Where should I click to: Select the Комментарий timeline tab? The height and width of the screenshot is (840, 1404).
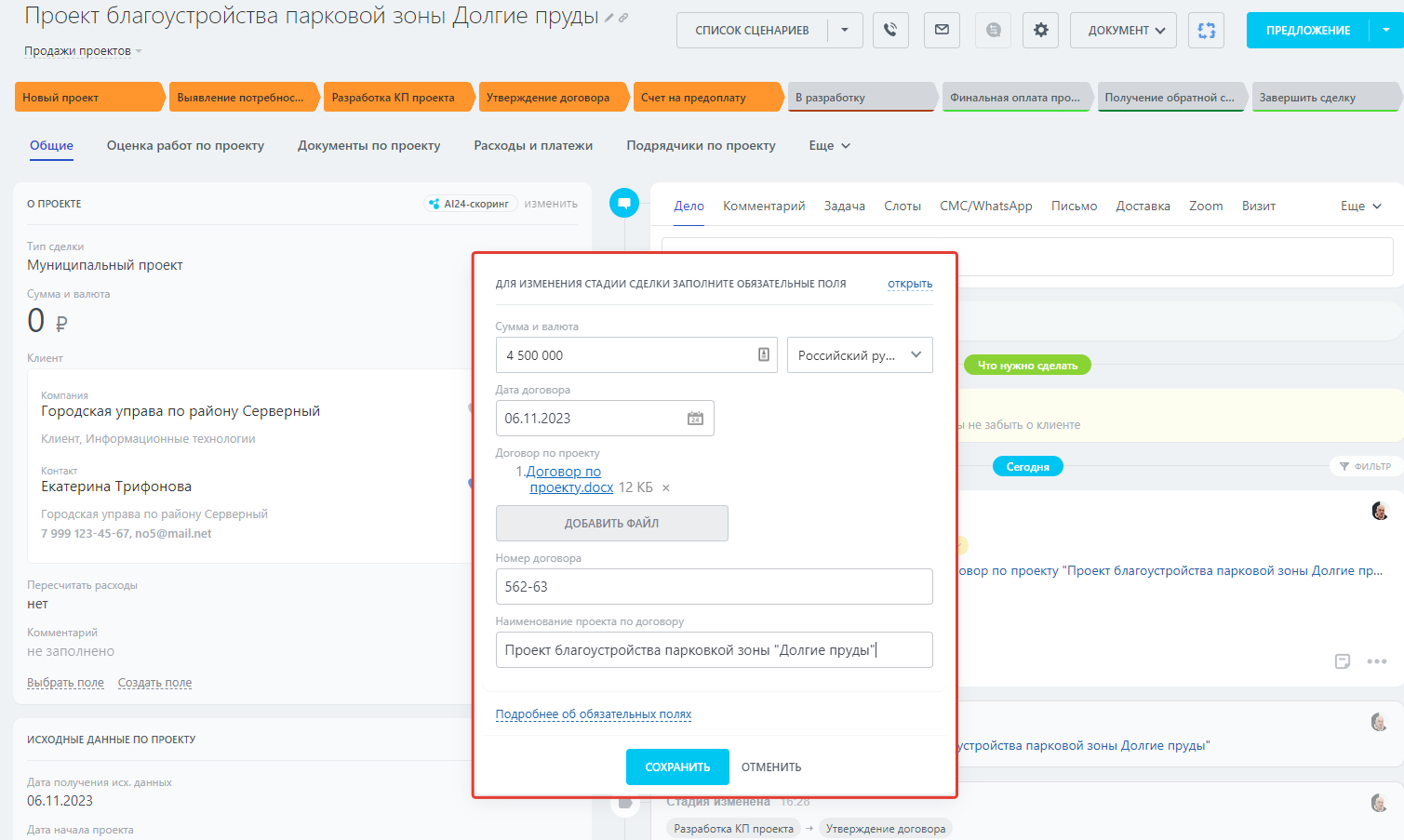(764, 206)
